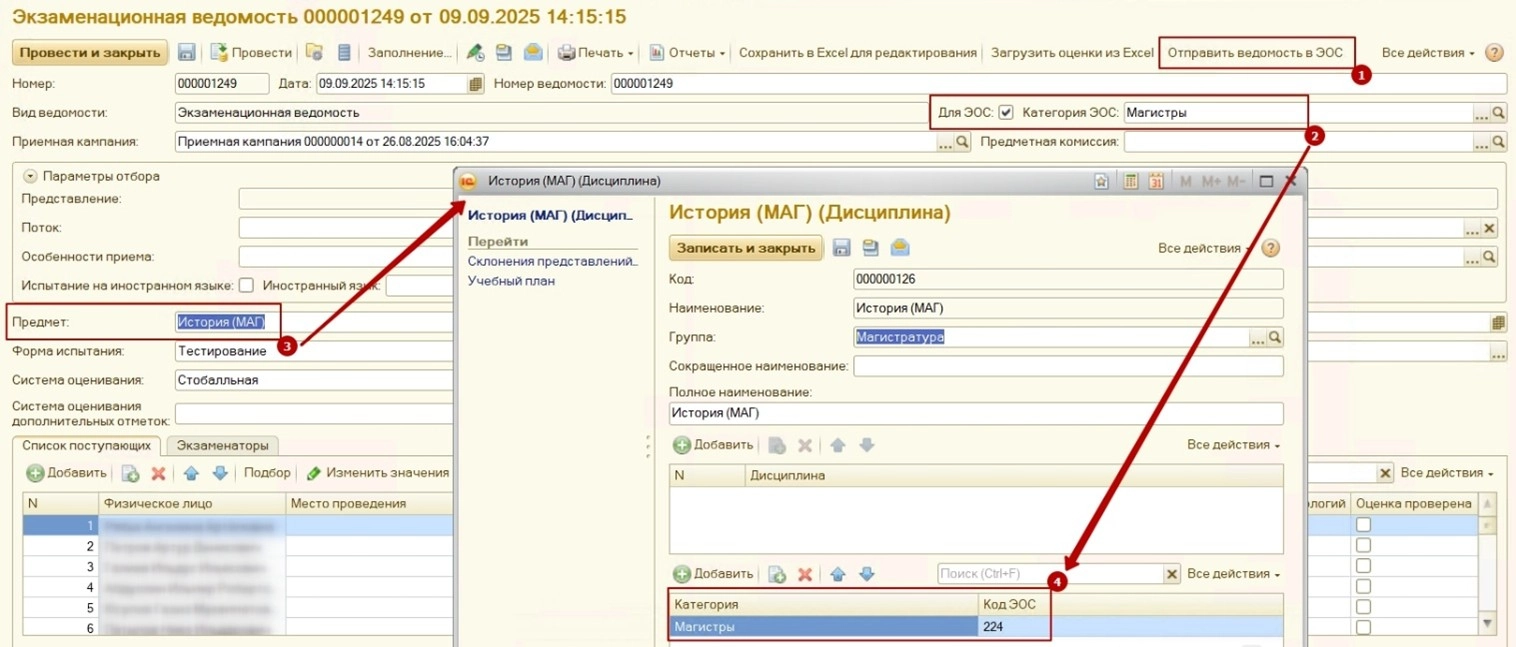The width and height of the screenshot is (1516, 647).
Task: Collapse the Параметры отбора section
Action: 30,176
